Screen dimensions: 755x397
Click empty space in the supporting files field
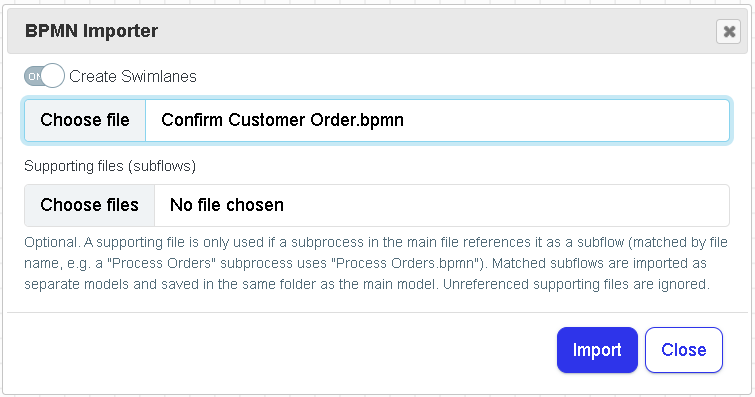[506, 205]
